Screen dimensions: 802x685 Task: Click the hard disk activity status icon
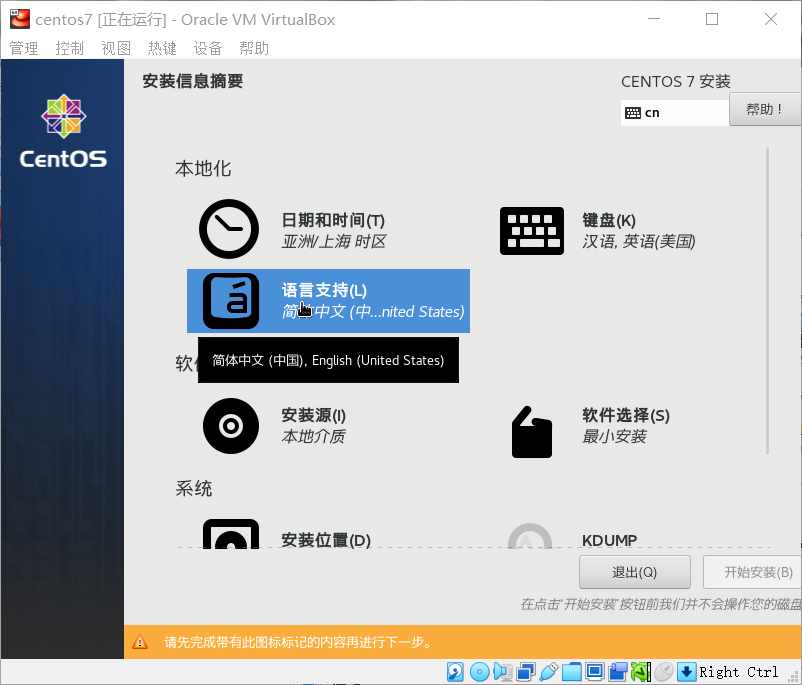click(x=455, y=672)
